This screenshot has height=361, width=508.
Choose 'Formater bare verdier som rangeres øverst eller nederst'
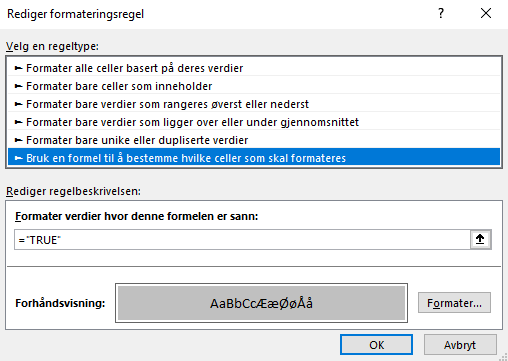[254, 104]
